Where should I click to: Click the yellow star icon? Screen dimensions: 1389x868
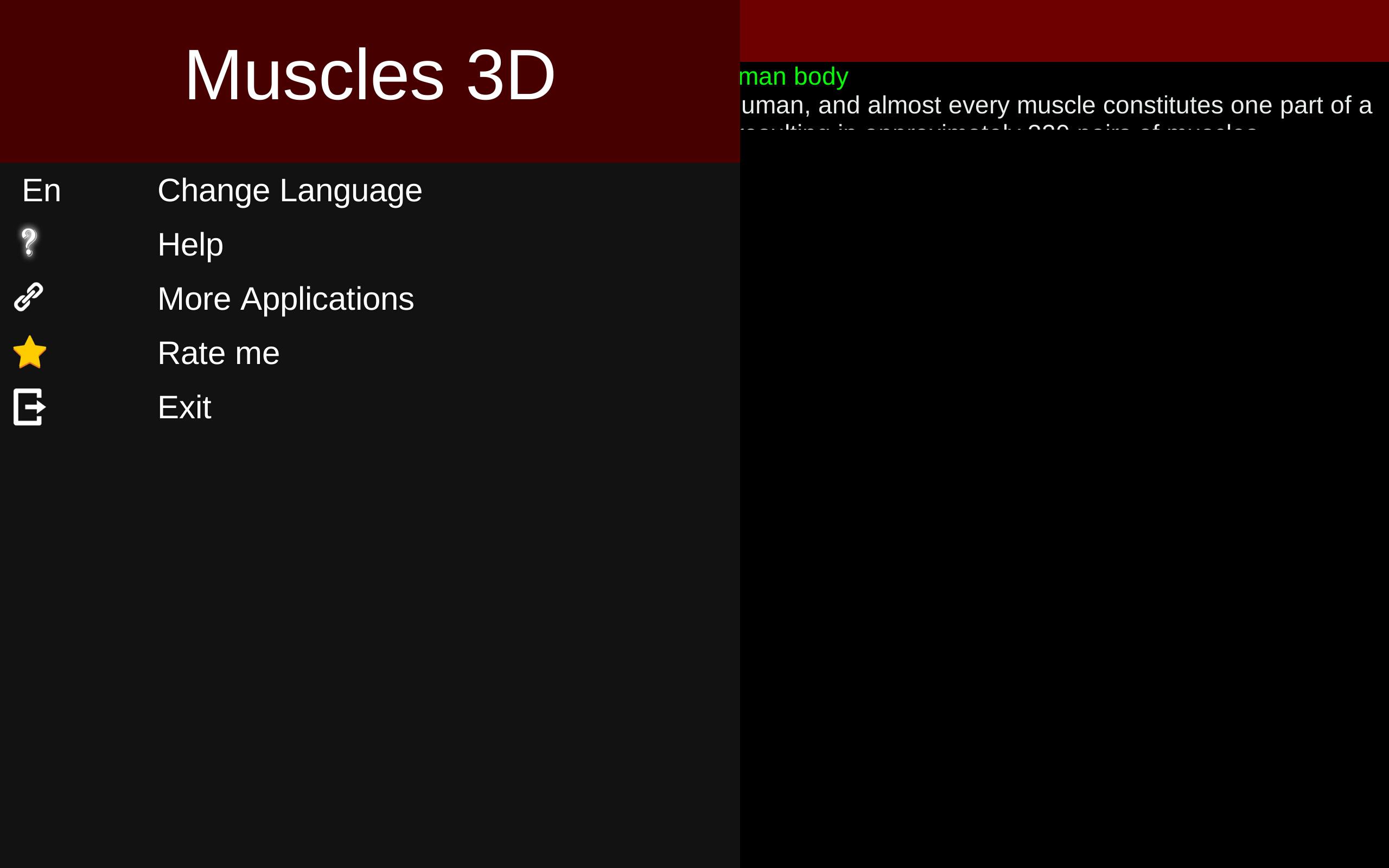coord(29,352)
